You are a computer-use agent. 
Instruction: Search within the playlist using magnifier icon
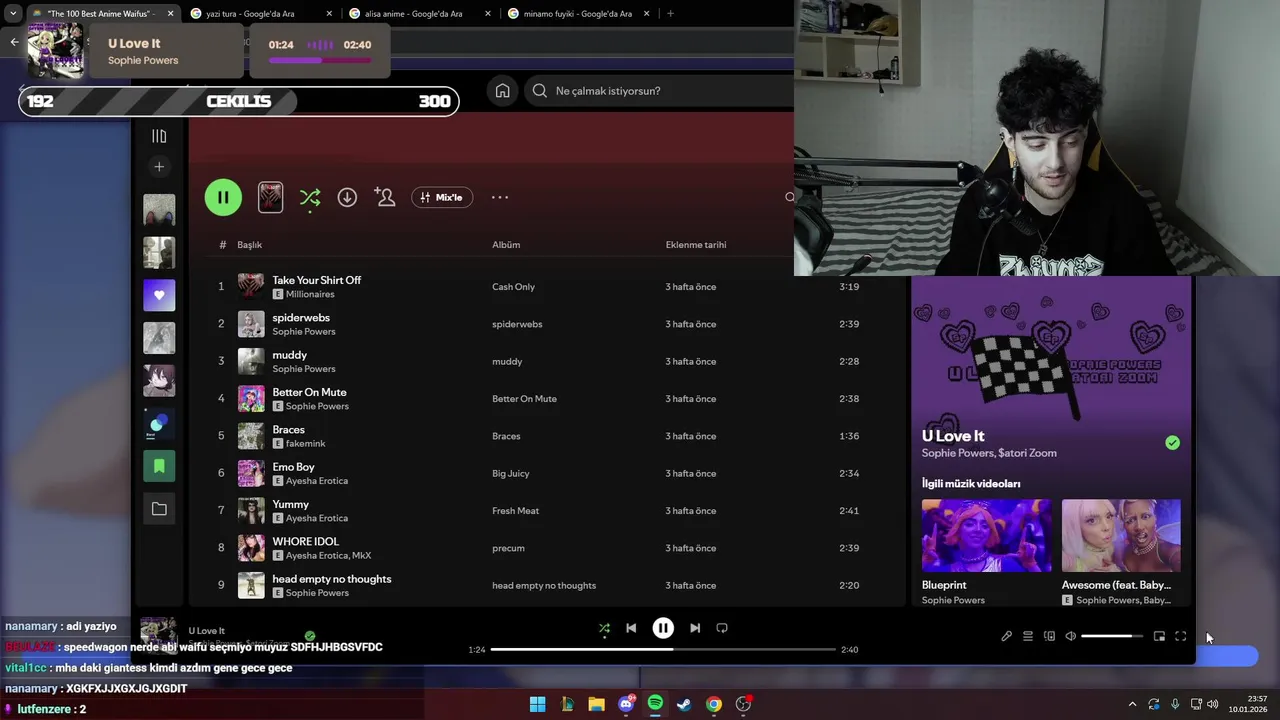tap(789, 197)
